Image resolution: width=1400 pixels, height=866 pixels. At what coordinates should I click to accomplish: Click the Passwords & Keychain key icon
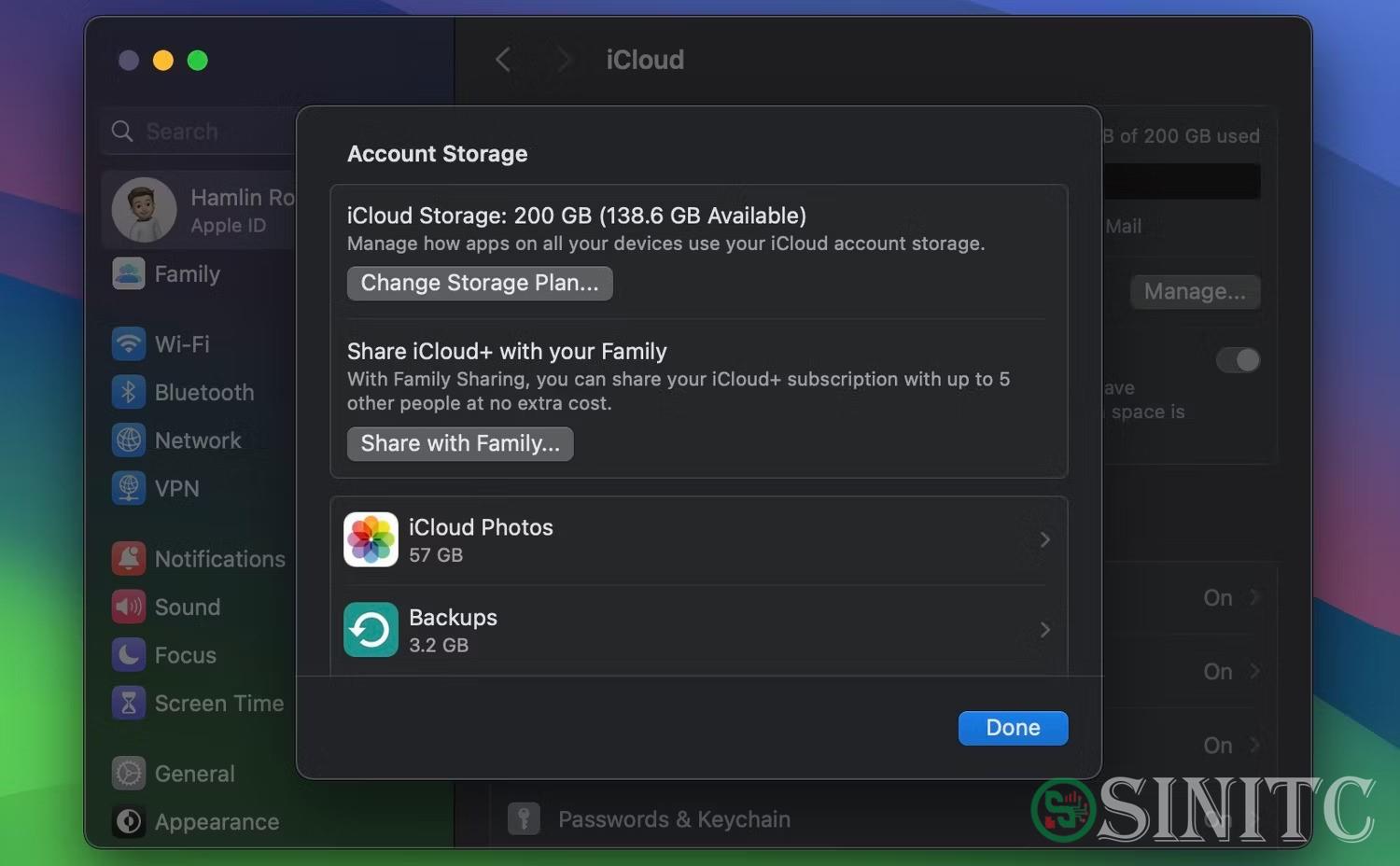pyautogui.click(x=524, y=818)
